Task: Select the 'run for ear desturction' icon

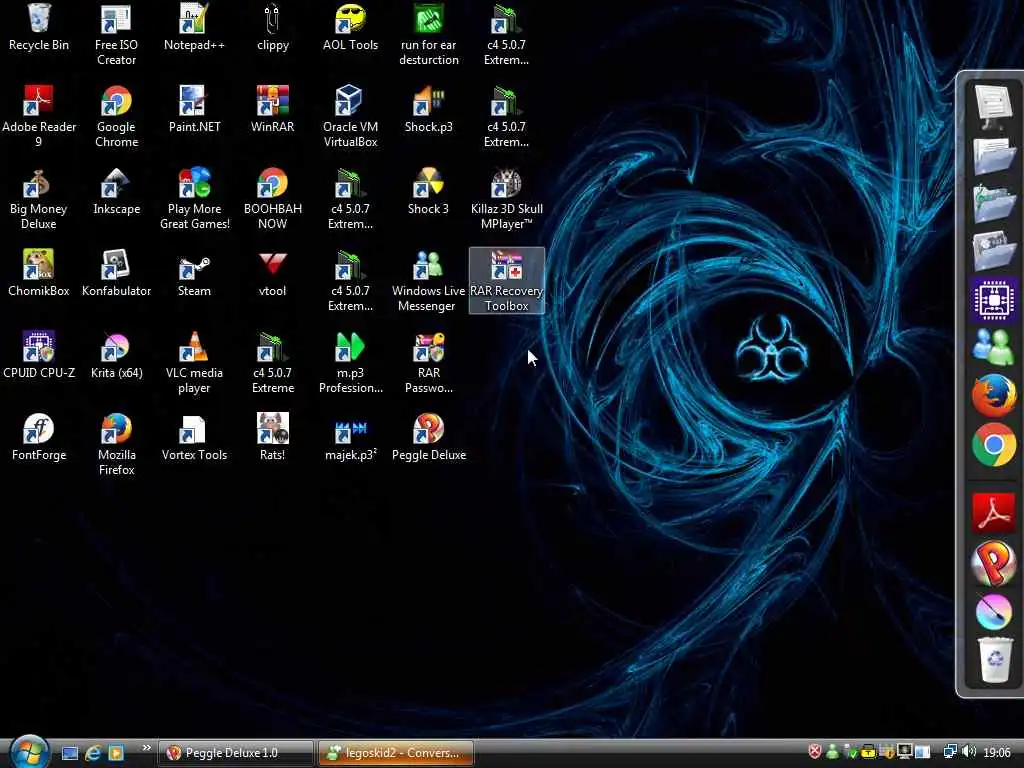Action: [428, 34]
